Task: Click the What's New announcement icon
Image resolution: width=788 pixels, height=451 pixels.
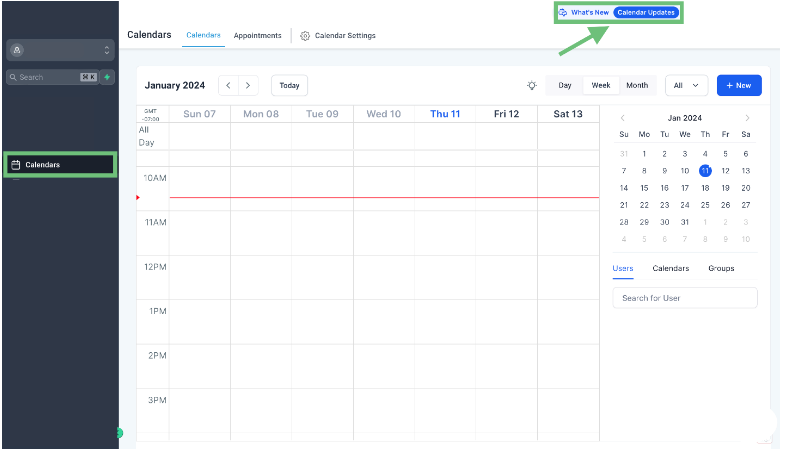Action: tap(564, 13)
